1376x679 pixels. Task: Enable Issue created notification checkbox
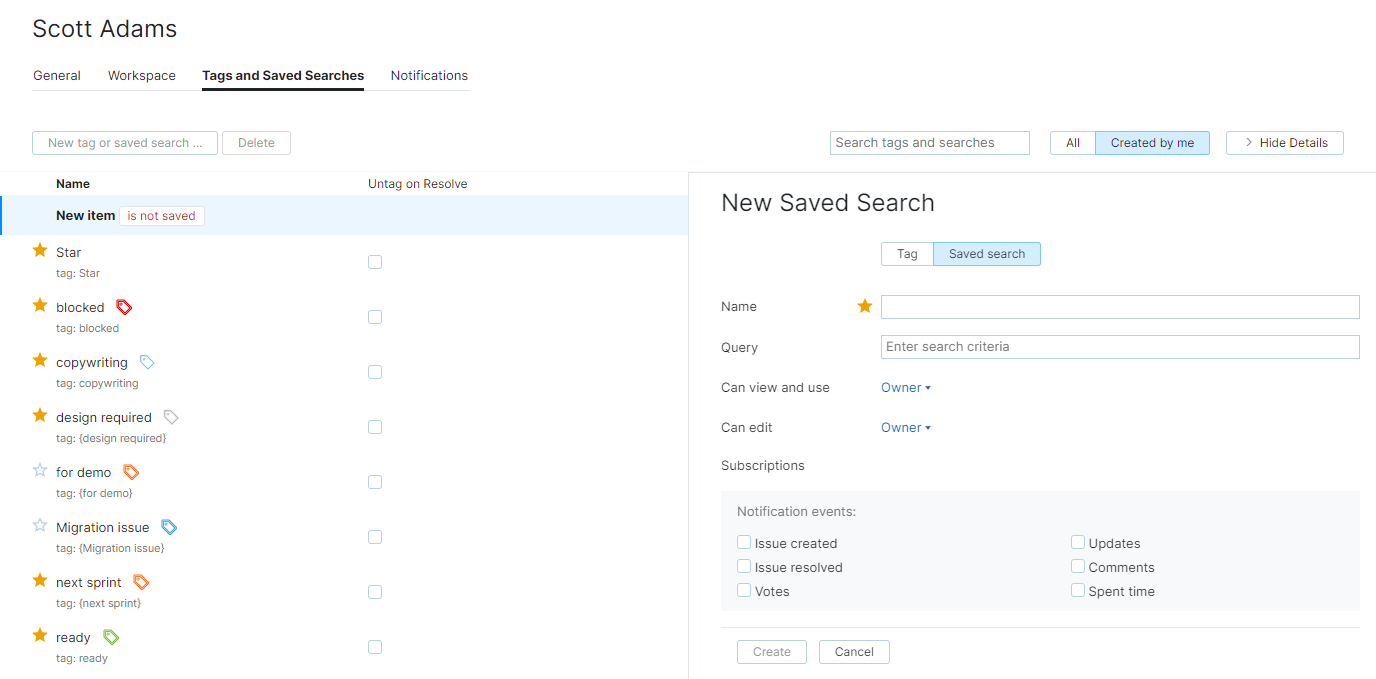(x=744, y=542)
